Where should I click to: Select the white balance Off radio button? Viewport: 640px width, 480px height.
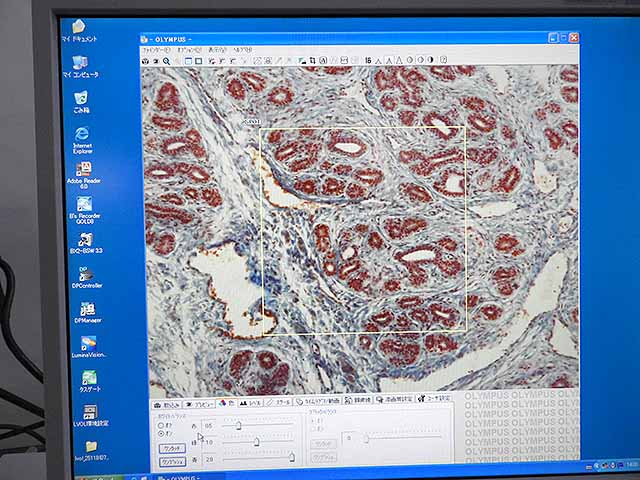161,425
